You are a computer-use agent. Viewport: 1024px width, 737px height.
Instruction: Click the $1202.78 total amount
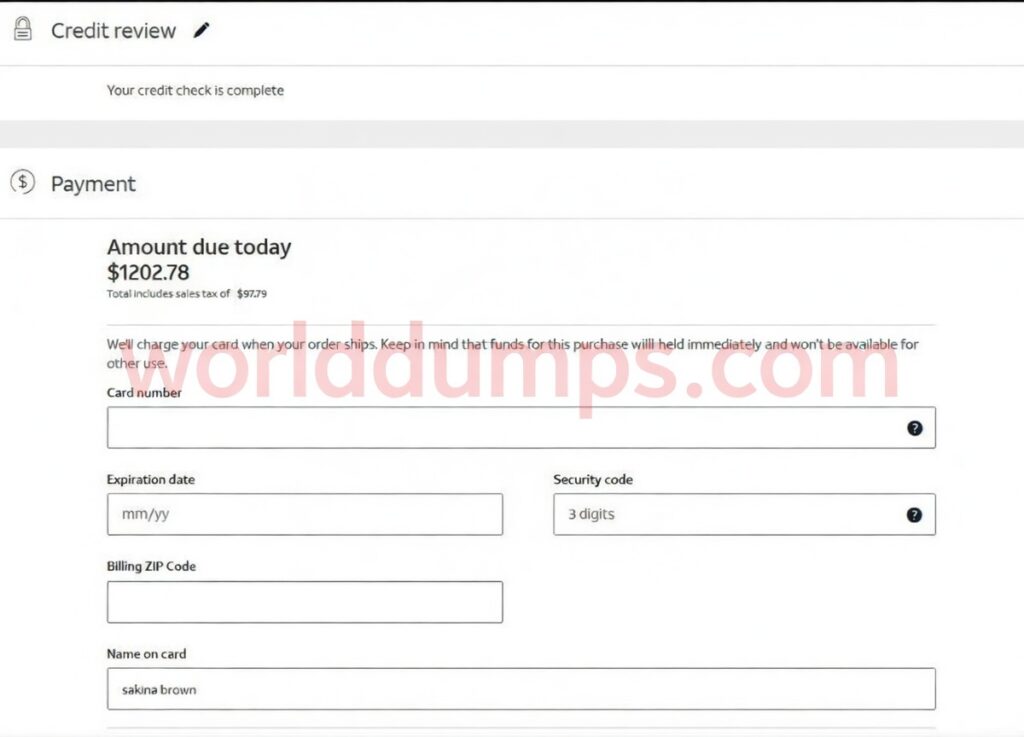pos(148,272)
